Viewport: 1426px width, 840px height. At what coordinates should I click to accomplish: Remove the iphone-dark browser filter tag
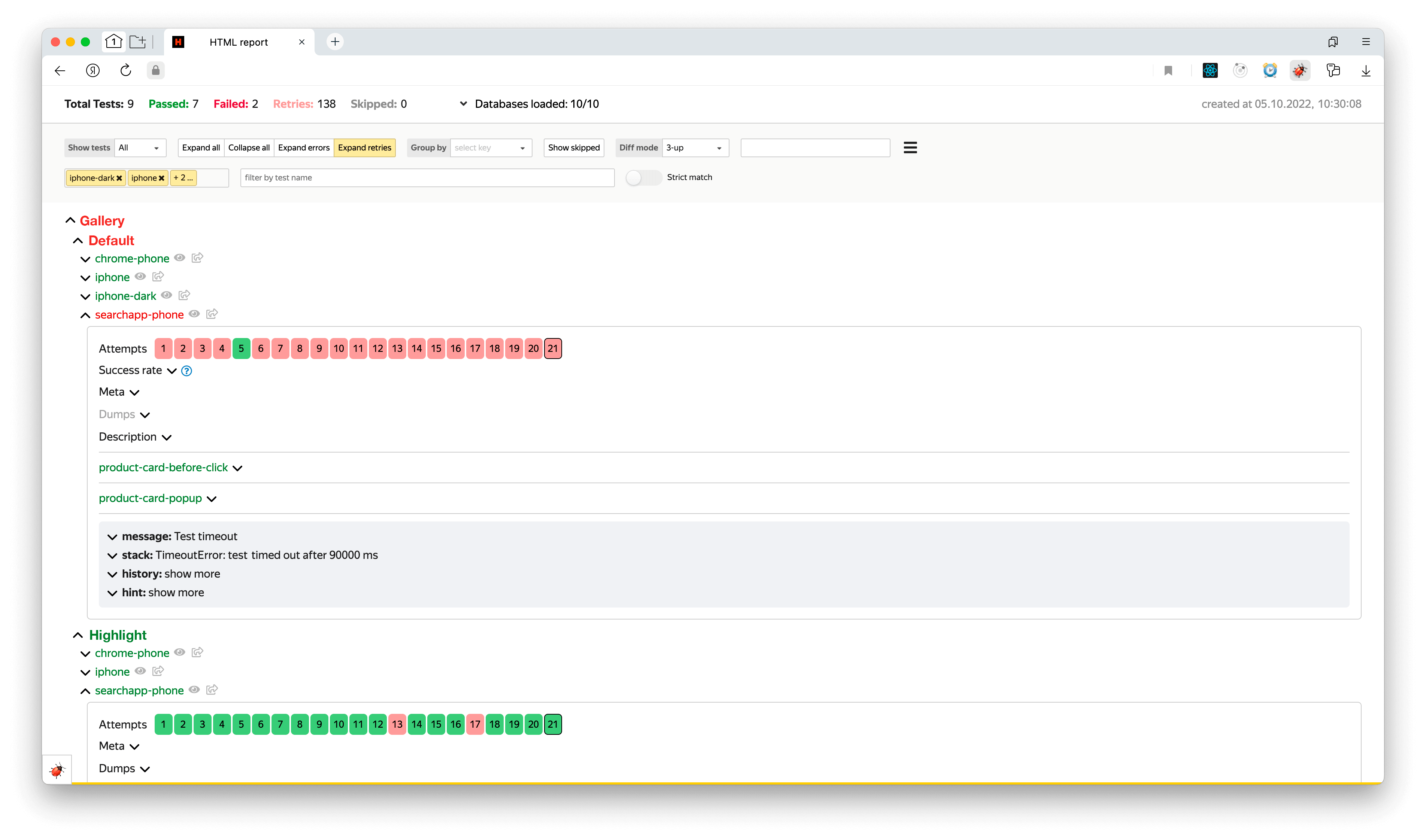(x=119, y=178)
